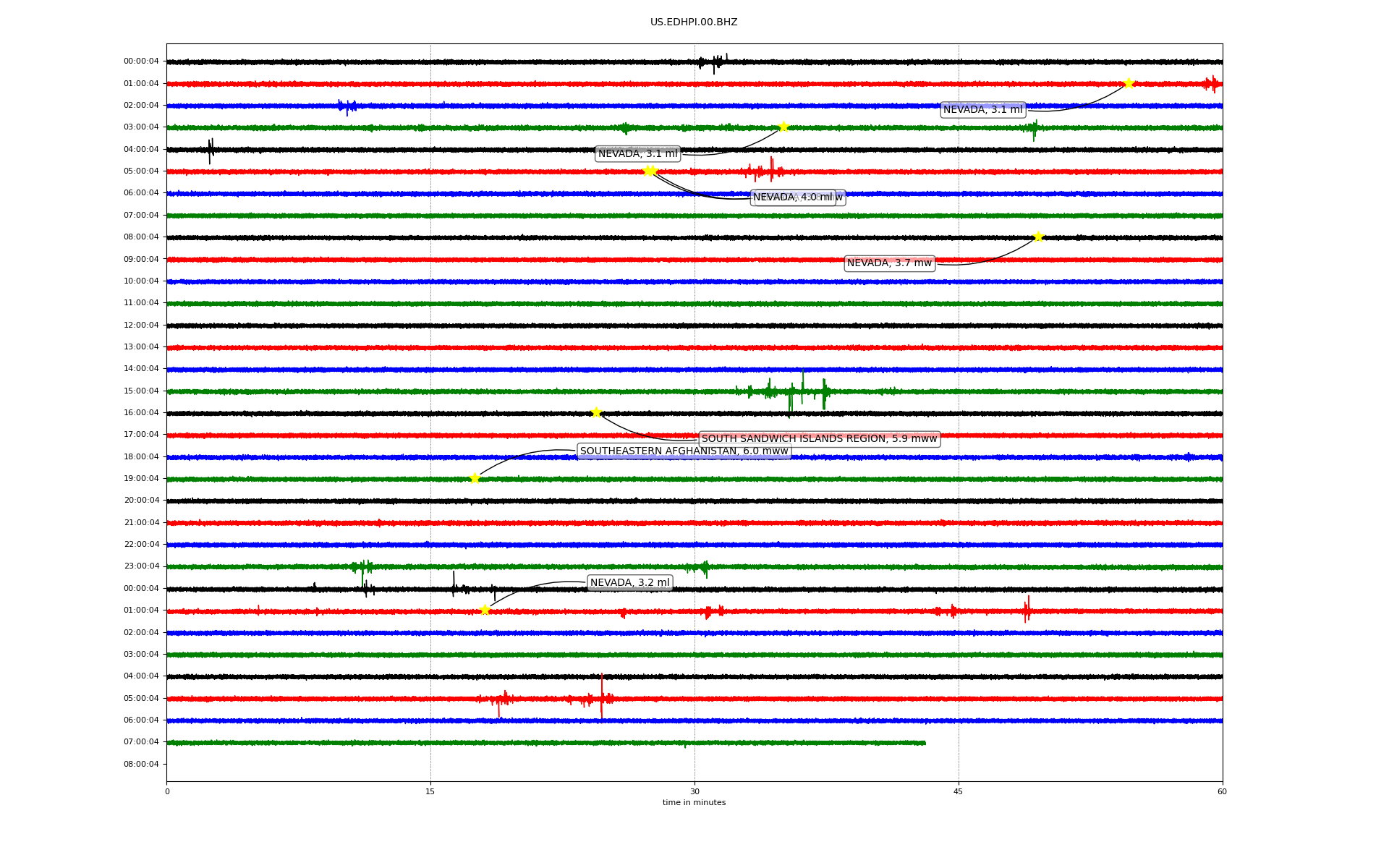Image resolution: width=1389 pixels, height=868 pixels.
Task: Click the x-axis tick label 30
Action: coord(694,791)
